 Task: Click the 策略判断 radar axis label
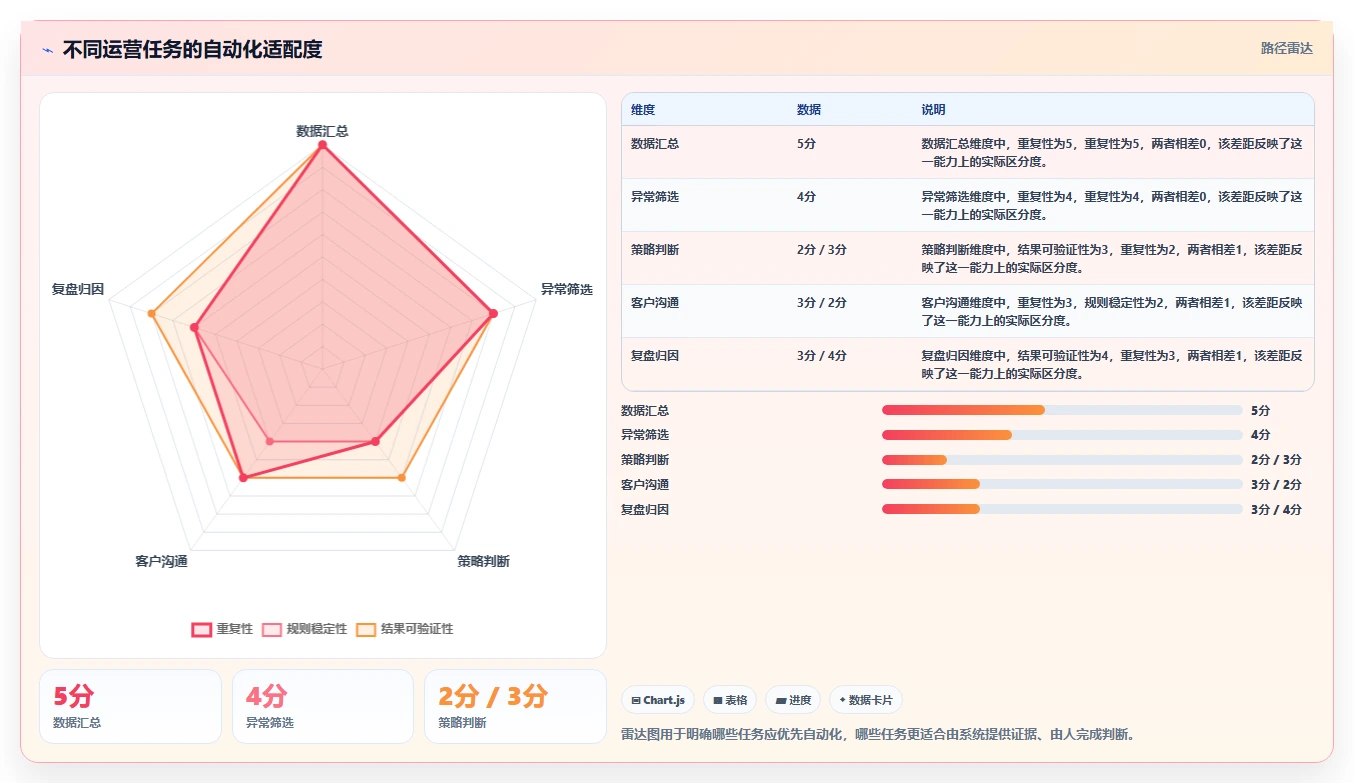point(484,561)
